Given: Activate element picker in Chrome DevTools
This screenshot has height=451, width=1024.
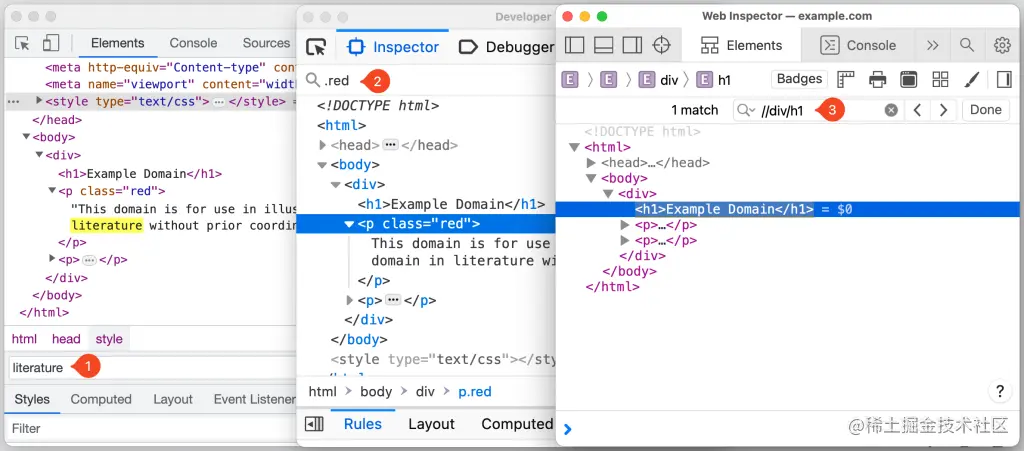Looking at the screenshot, I should (x=22, y=44).
